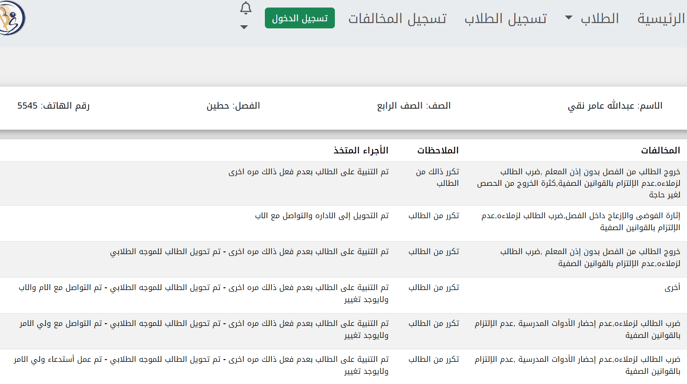Expand the الطلاب dropdown menu
687x384 pixels.
point(592,18)
